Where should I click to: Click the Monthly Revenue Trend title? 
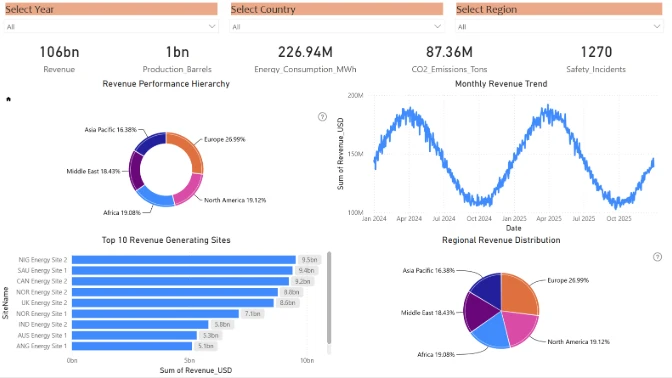[x=501, y=84]
